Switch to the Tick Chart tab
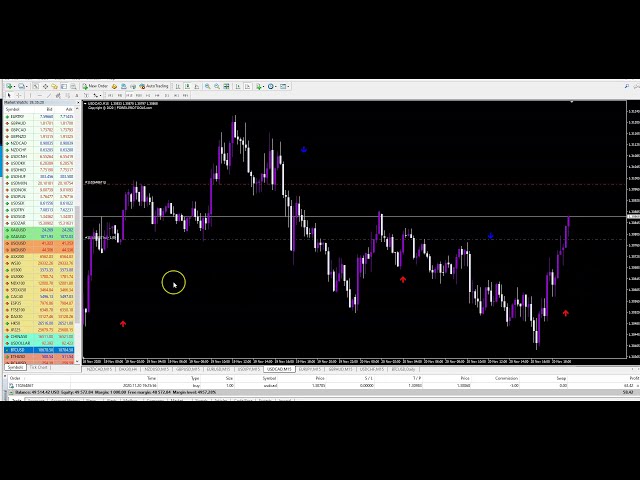The image size is (640, 480). click(37, 367)
